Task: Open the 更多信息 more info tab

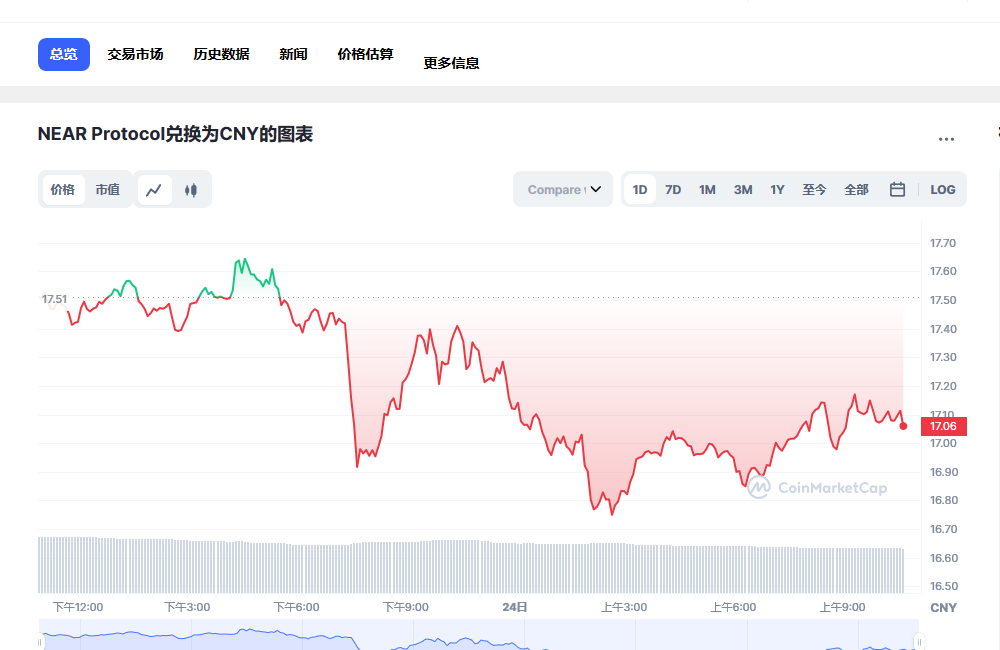Action: coord(451,63)
